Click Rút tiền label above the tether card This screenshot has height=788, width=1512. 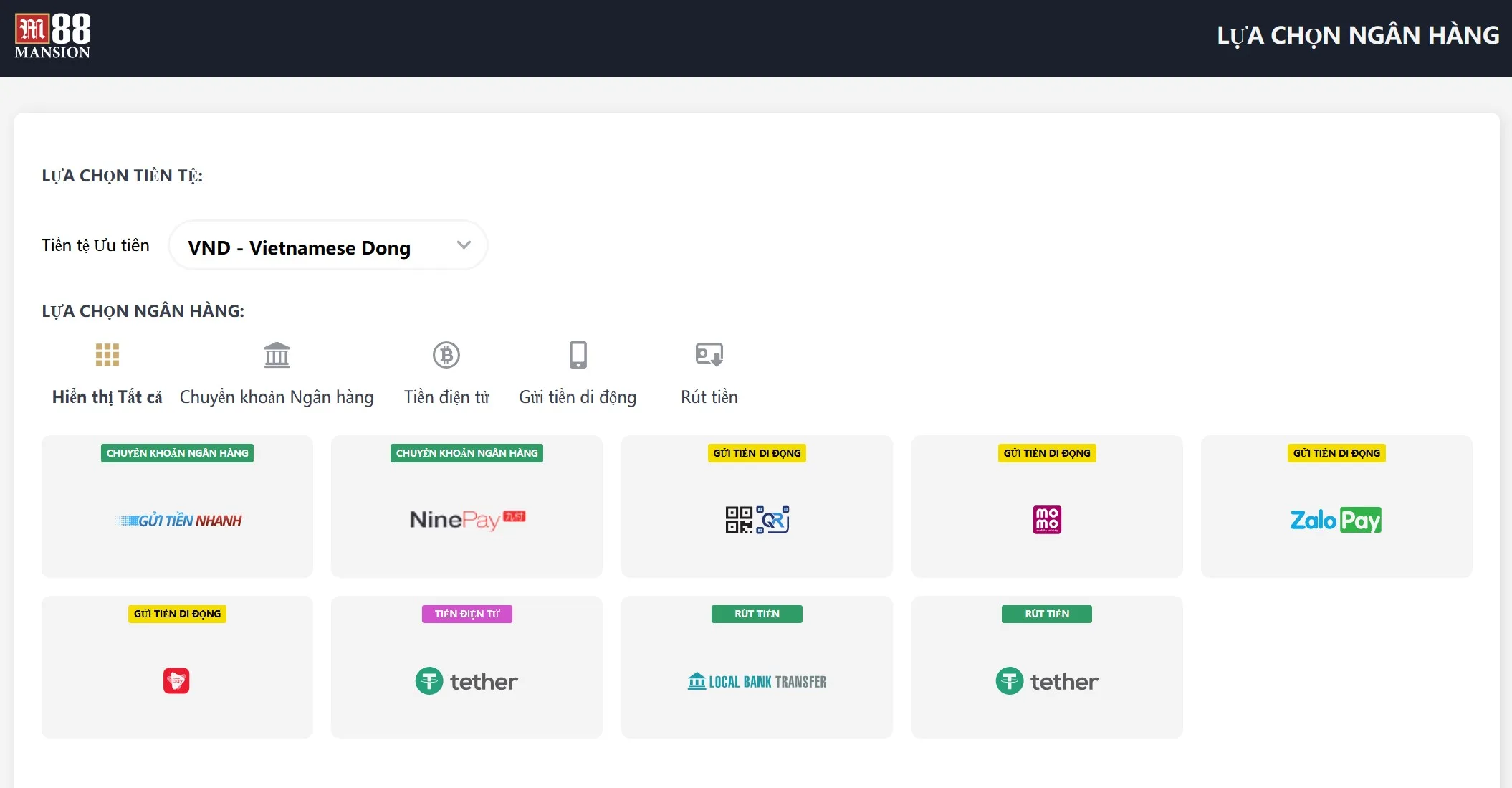click(x=1047, y=614)
